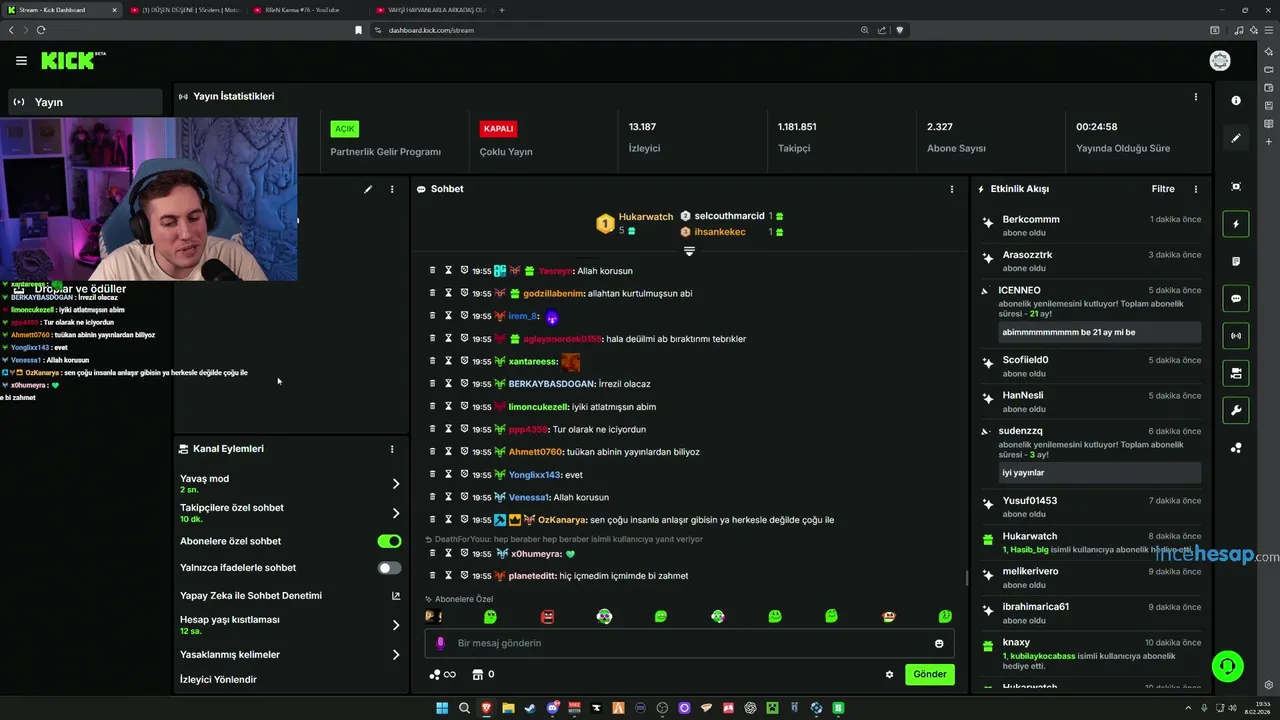
Task: Toggle the activity feed lightning icon in sidebar
Action: (x=1236, y=224)
